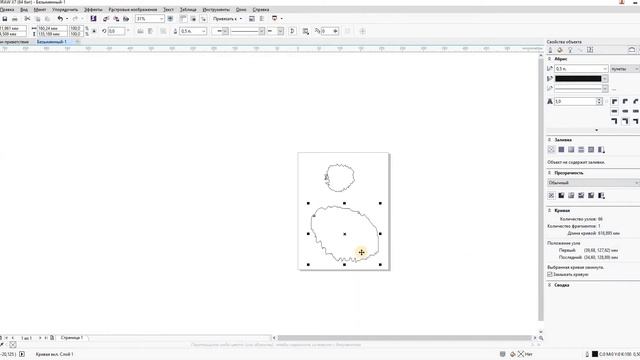
Task: Open the Инструменты menu
Action: point(216,9)
